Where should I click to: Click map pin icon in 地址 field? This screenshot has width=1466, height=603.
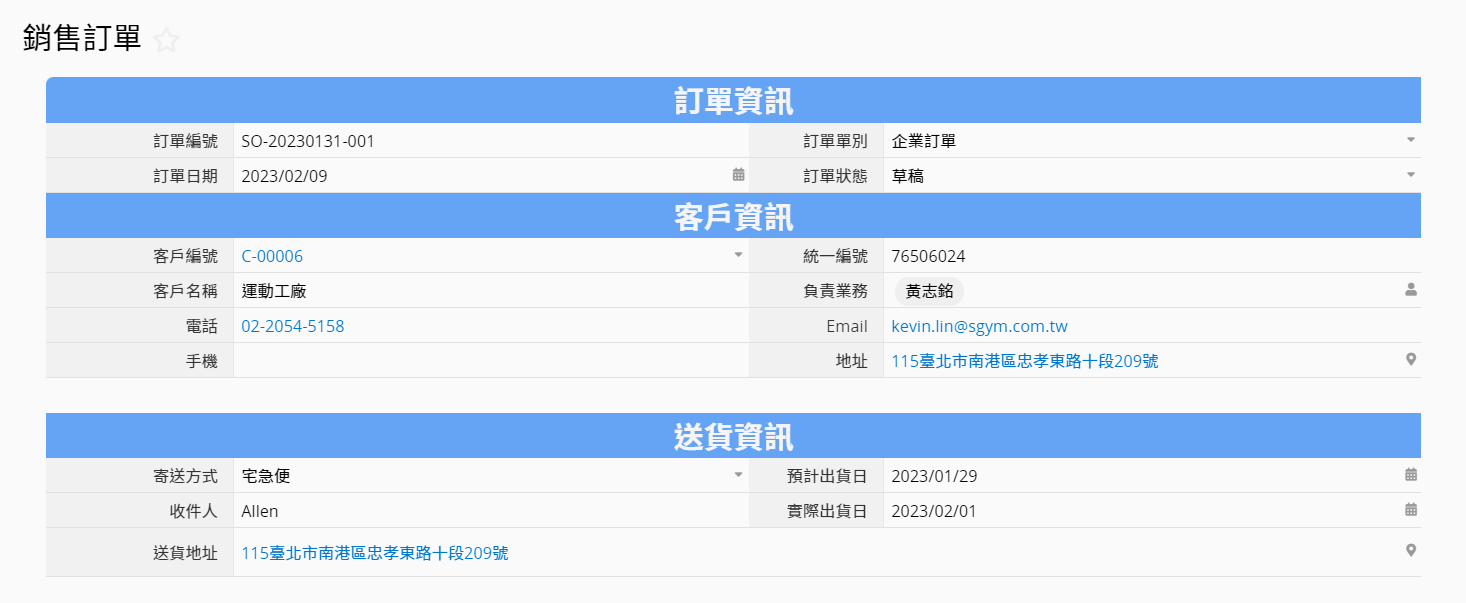click(1411, 360)
